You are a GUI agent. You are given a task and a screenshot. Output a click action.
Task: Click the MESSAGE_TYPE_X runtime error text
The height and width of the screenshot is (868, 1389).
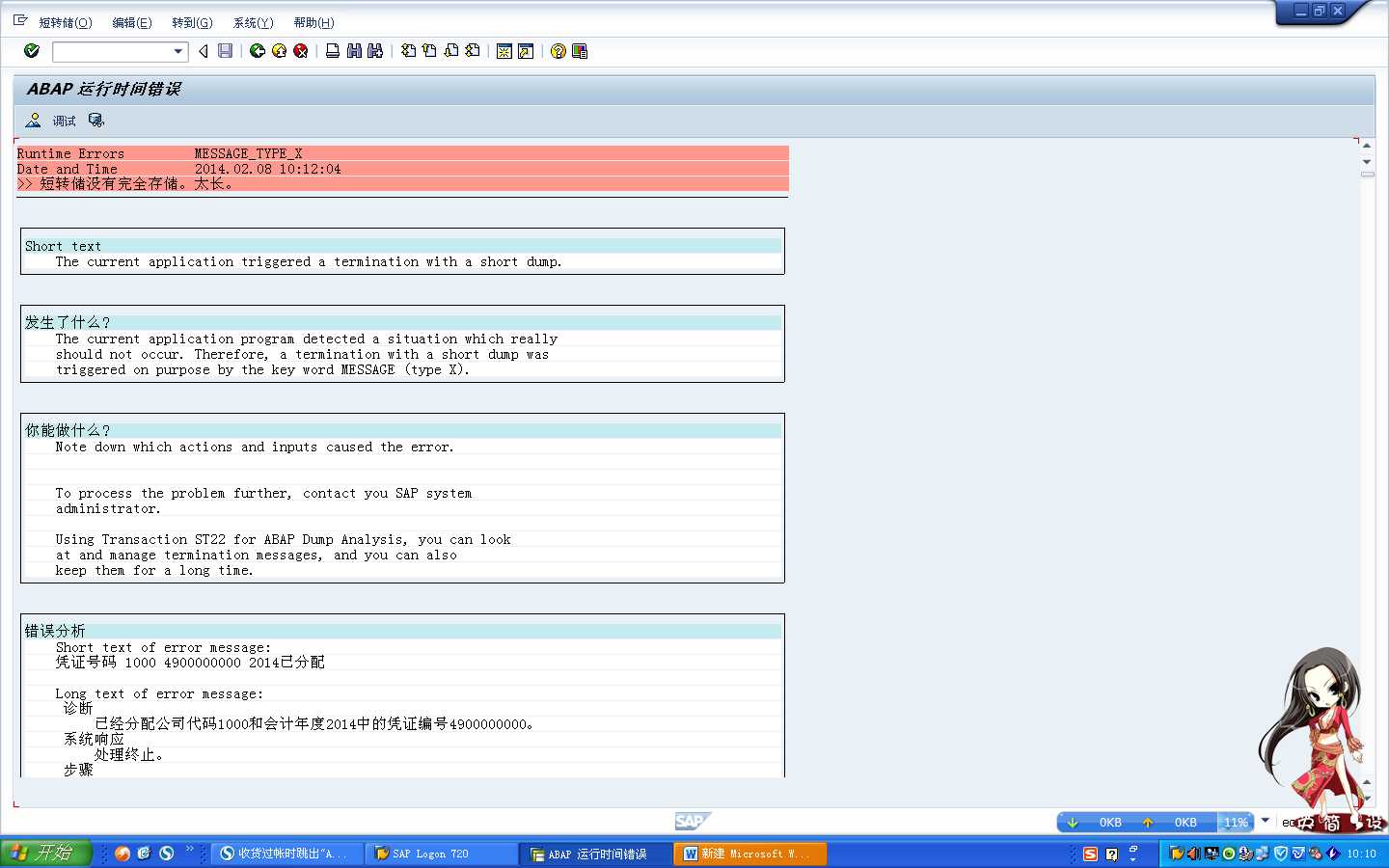coord(249,153)
